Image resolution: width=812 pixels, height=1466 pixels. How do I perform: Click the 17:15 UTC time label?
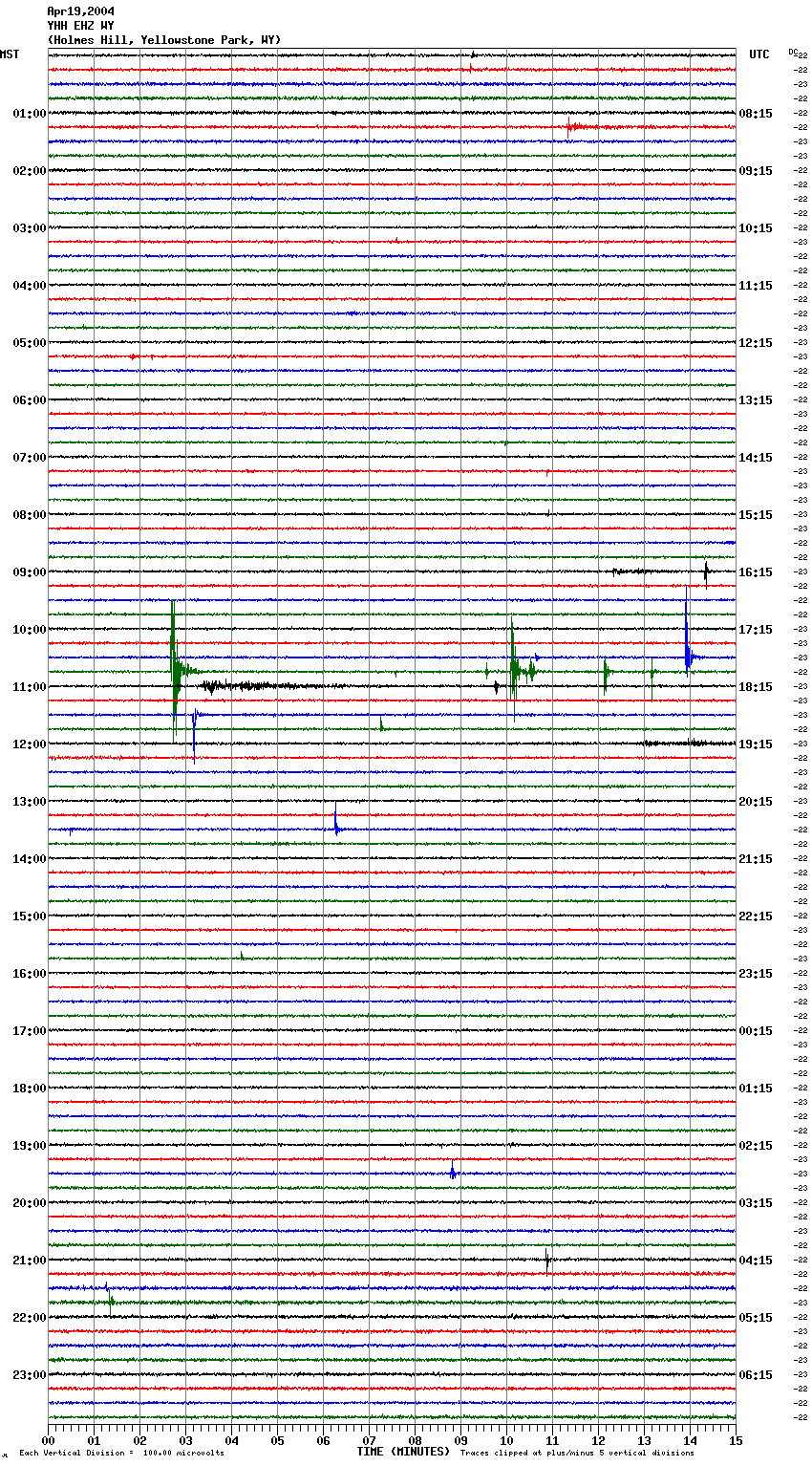pyautogui.click(x=756, y=630)
